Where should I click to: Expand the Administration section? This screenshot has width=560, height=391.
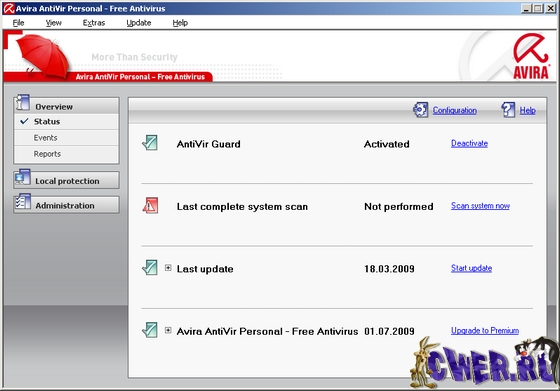(66, 205)
